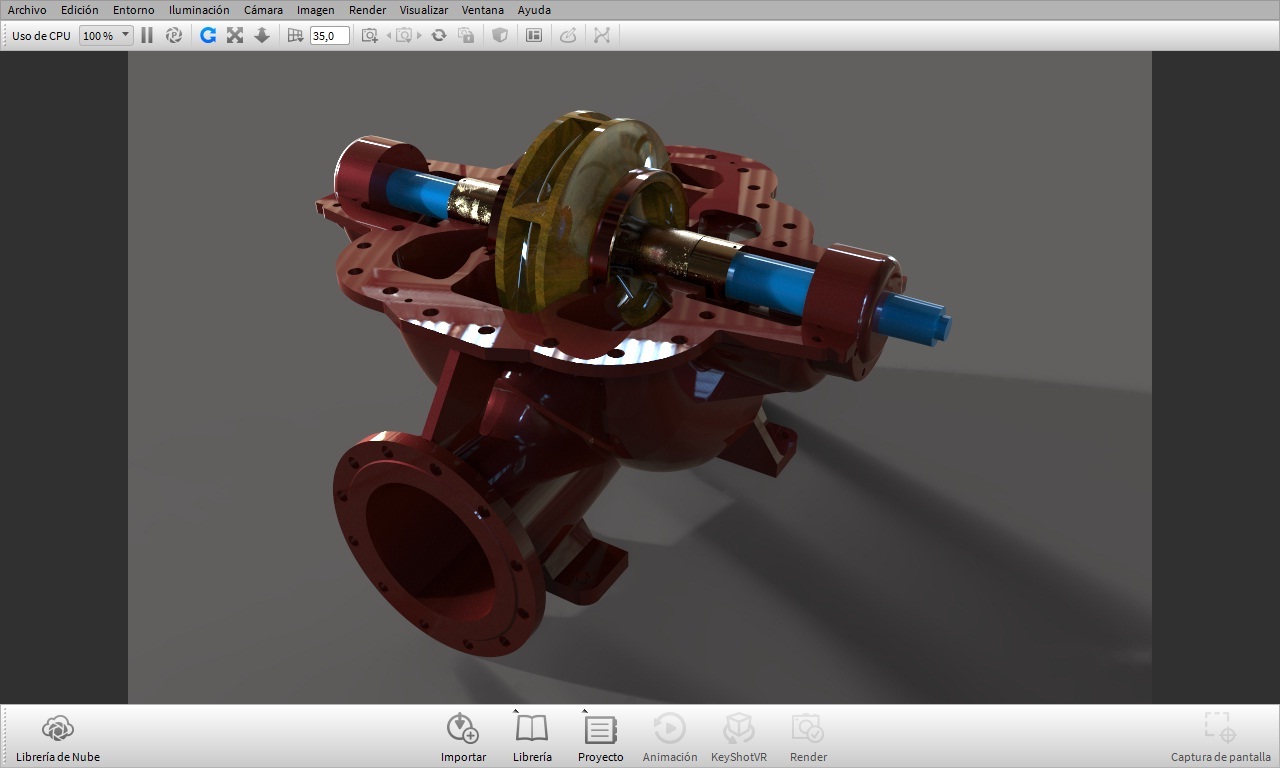
Task: Click the shield-shaped toolbar icon
Action: [x=500, y=35]
